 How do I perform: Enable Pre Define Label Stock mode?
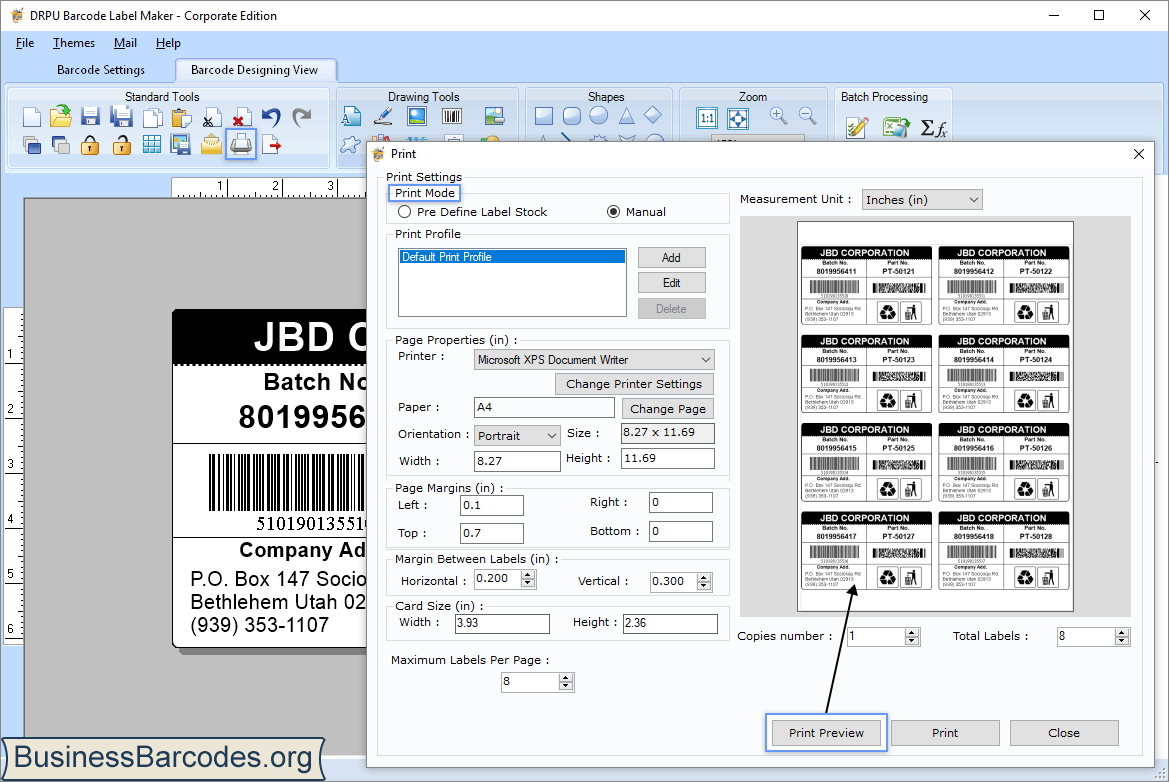[406, 211]
